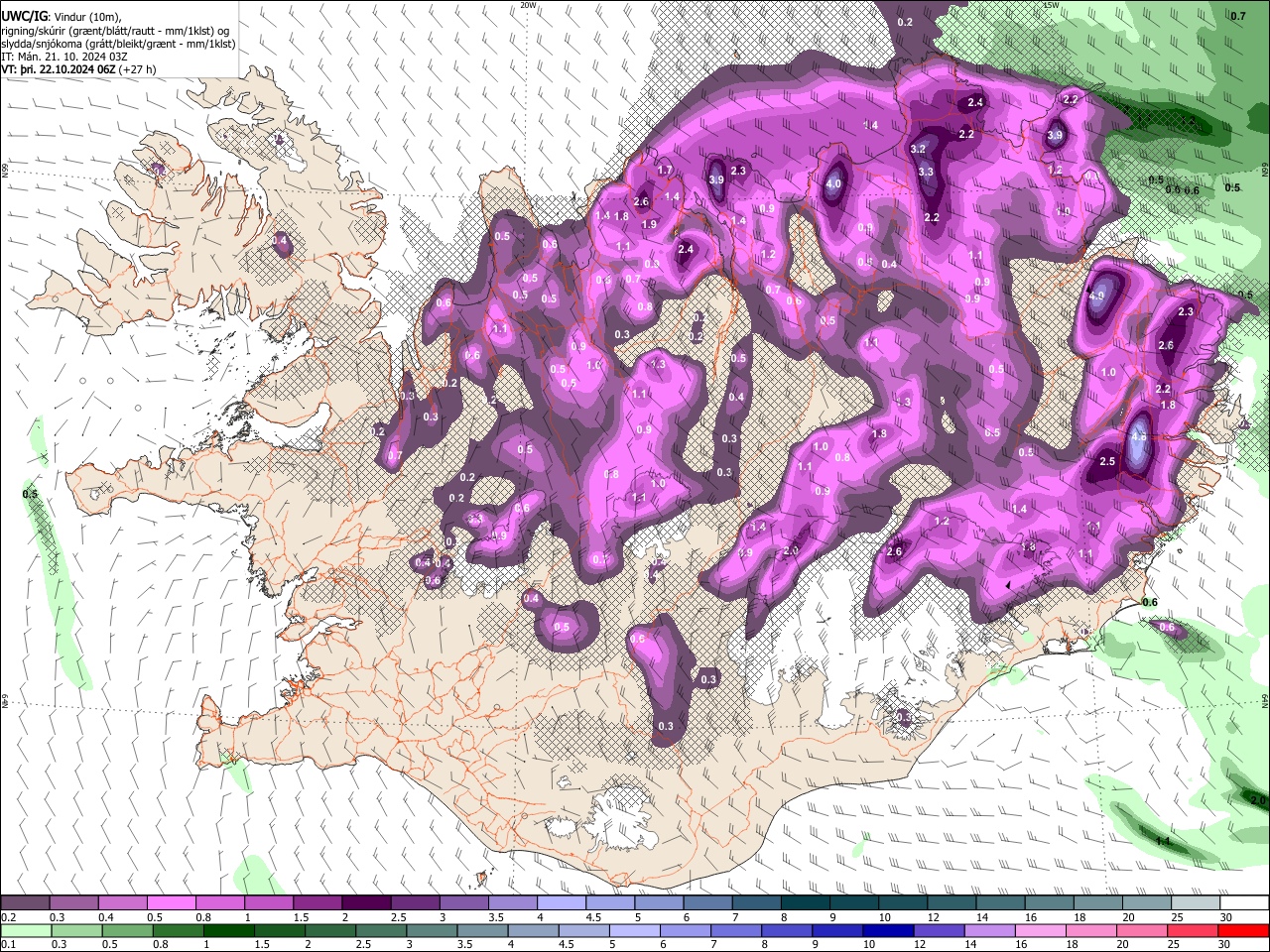Click the 4.8 snowfall value on the map
The width and height of the screenshot is (1270, 952).
click(x=1139, y=436)
